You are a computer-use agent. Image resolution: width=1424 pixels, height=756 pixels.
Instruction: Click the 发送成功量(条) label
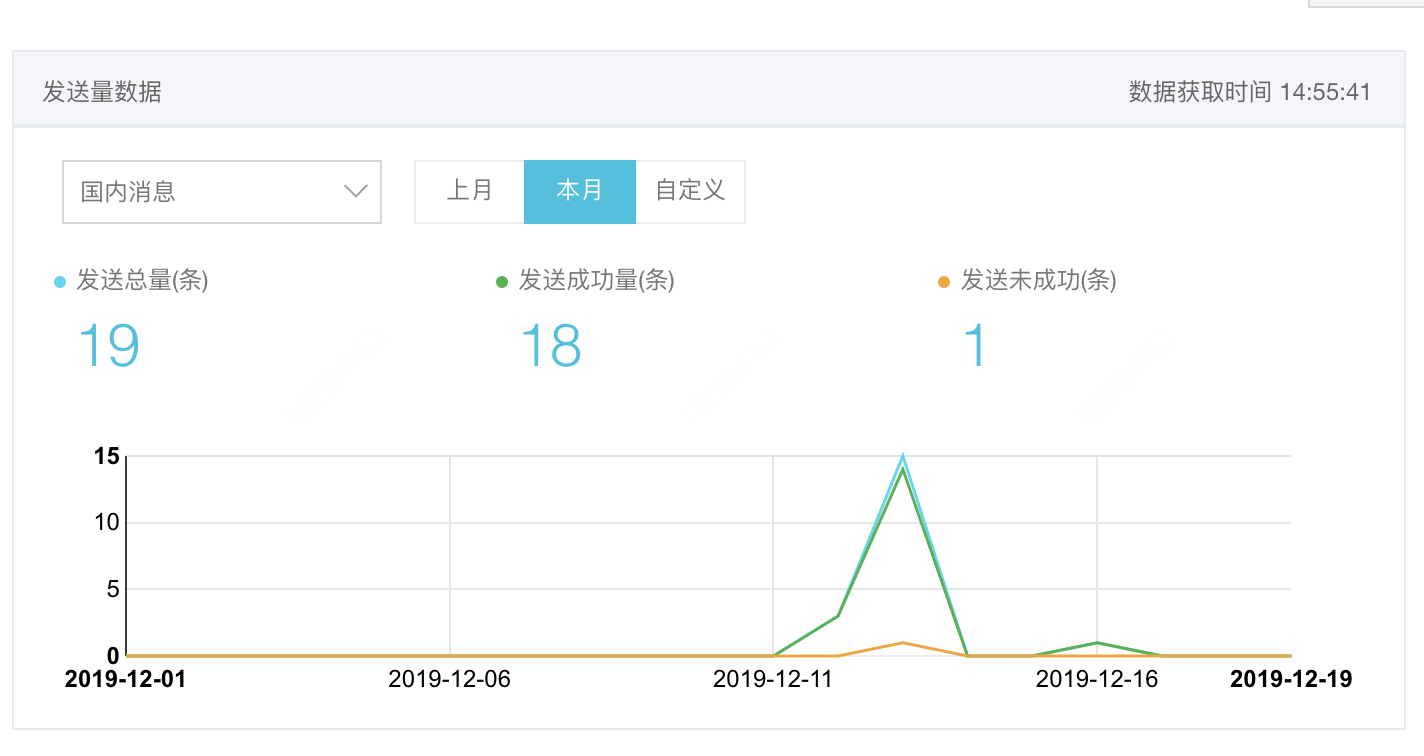(596, 281)
